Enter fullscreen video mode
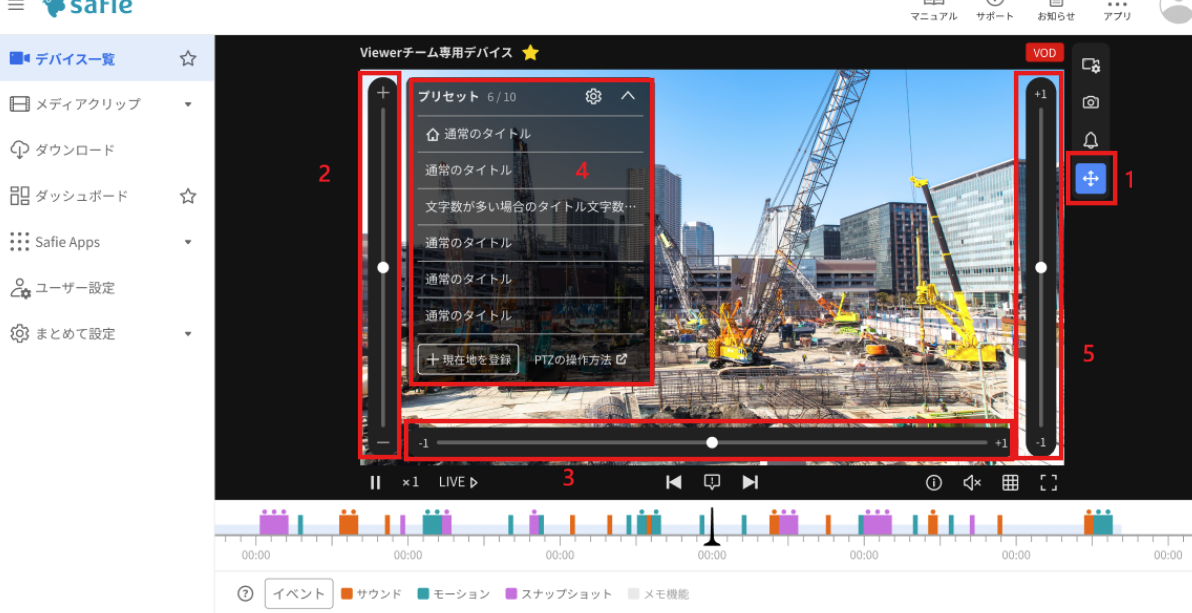This screenshot has height=613, width=1192. click(1048, 482)
